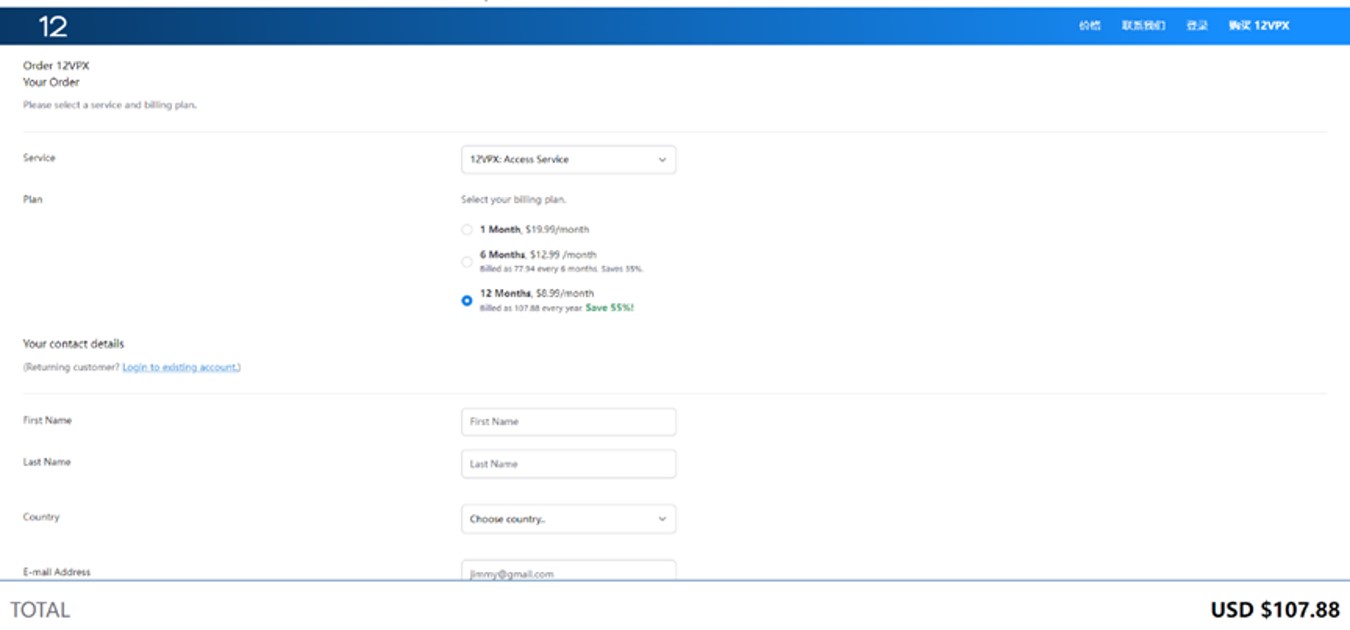Open the Service dropdown
The width and height of the screenshot is (1350, 630).
[568, 160]
